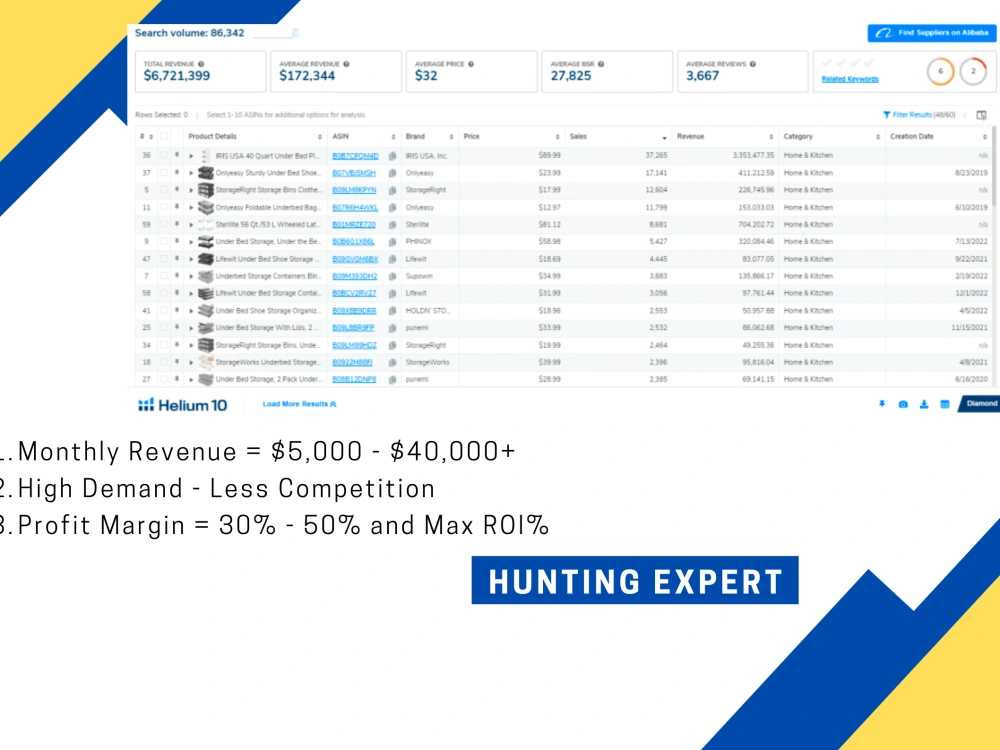Pin the IRIS USA 40 Quart product
This screenshot has width=1000, height=750.
point(177,155)
